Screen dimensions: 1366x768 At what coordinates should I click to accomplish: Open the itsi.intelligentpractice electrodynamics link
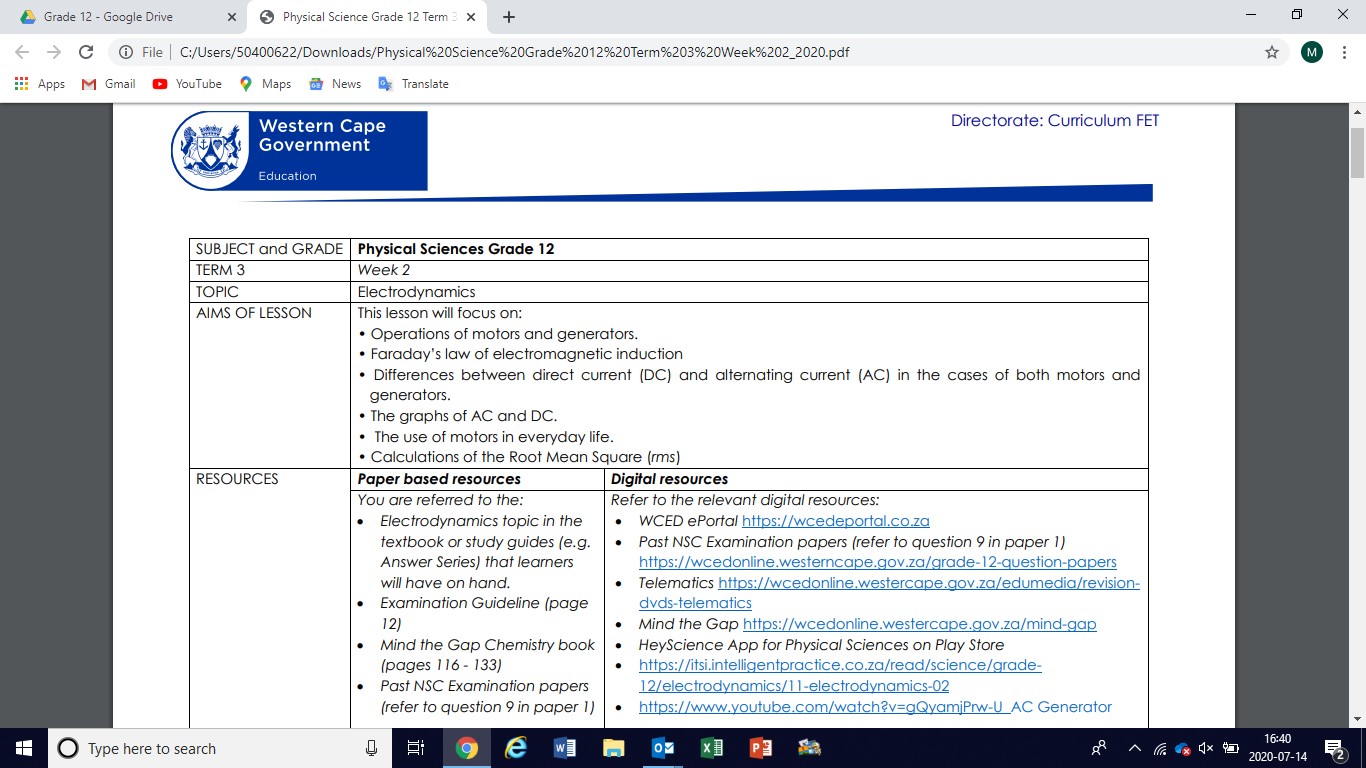pos(840,676)
